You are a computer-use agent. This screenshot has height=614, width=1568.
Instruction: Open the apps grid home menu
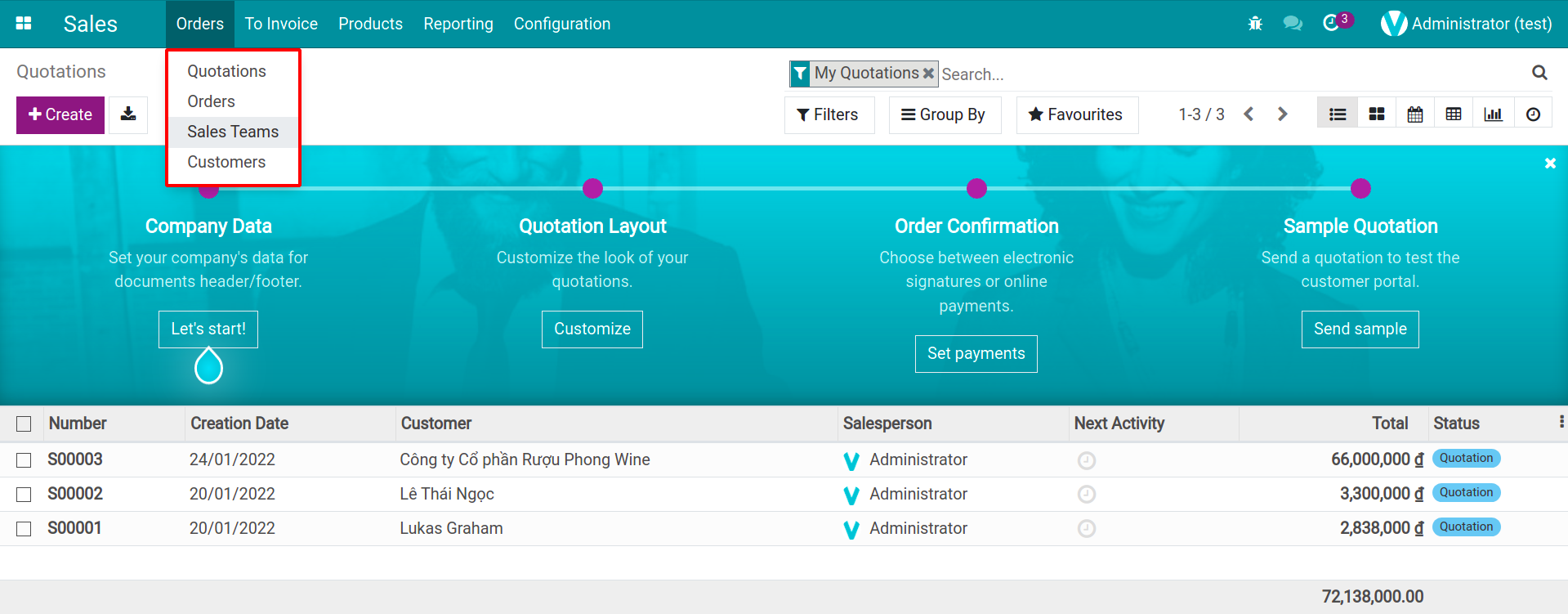tap(24, 24)
